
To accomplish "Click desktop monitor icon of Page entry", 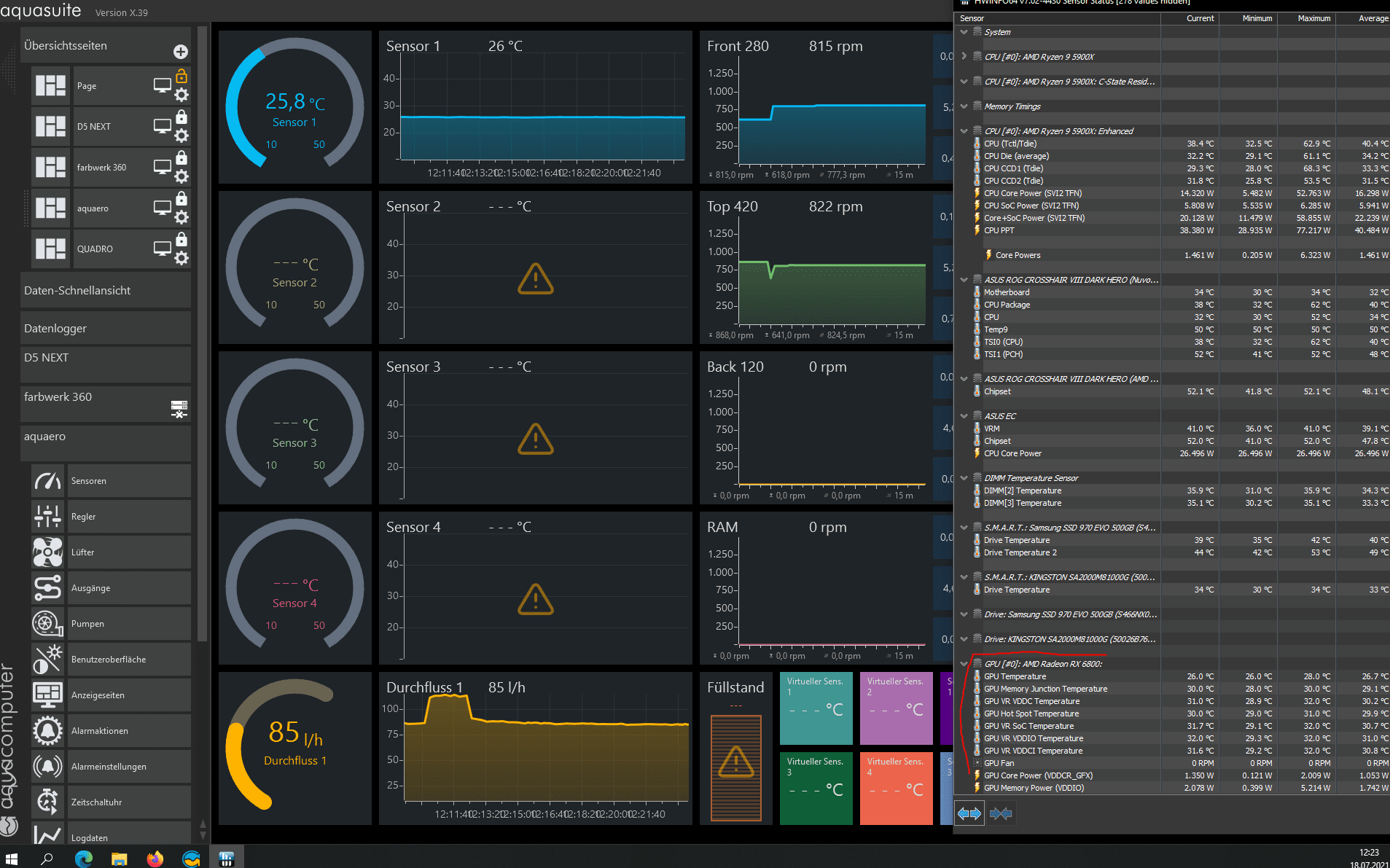I will click(162, 86).
